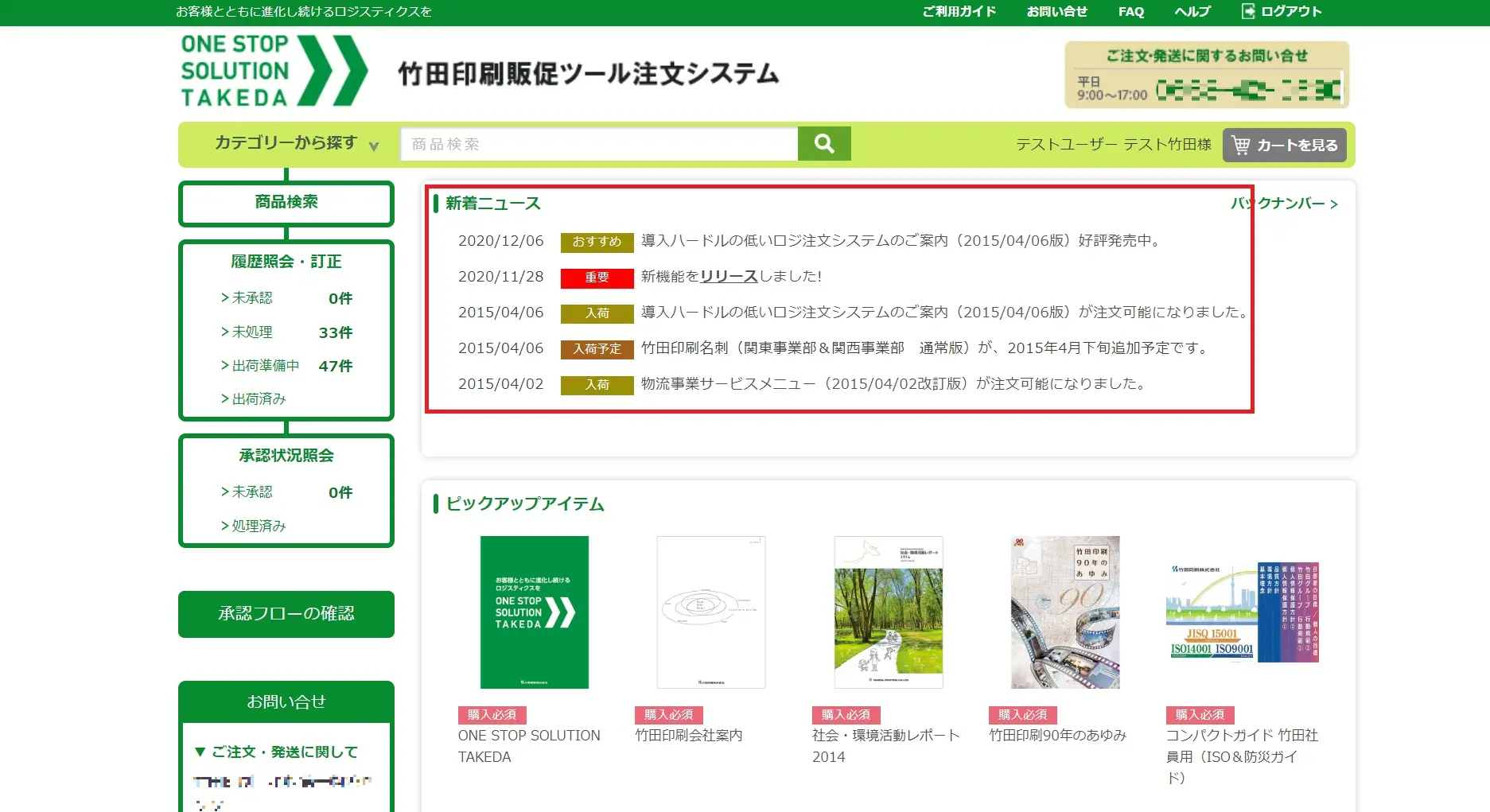Click ご注文・発送に関するお問い合せ banner
The width and height of the screenshot is (1490, 812).
point(1207,75)
